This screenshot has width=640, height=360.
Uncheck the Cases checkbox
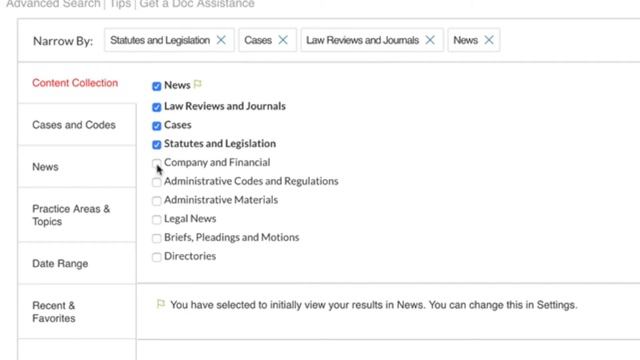(x=157, y=126)
